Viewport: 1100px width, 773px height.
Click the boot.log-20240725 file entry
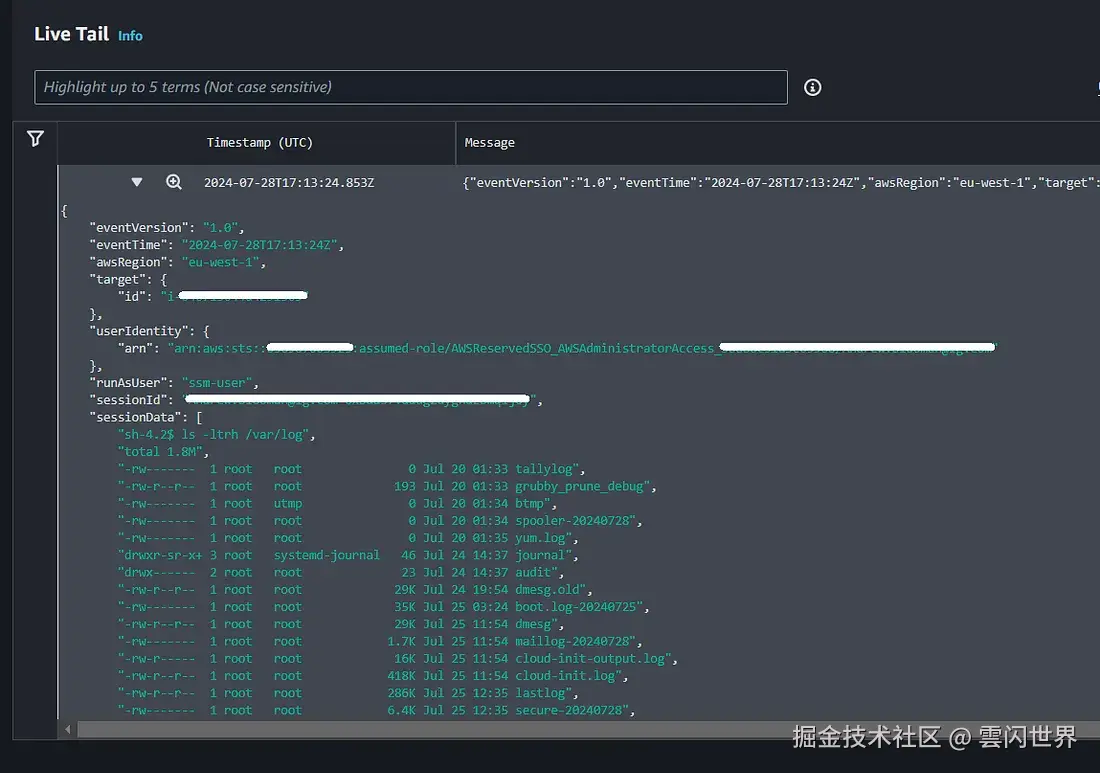tap(382, 607)
